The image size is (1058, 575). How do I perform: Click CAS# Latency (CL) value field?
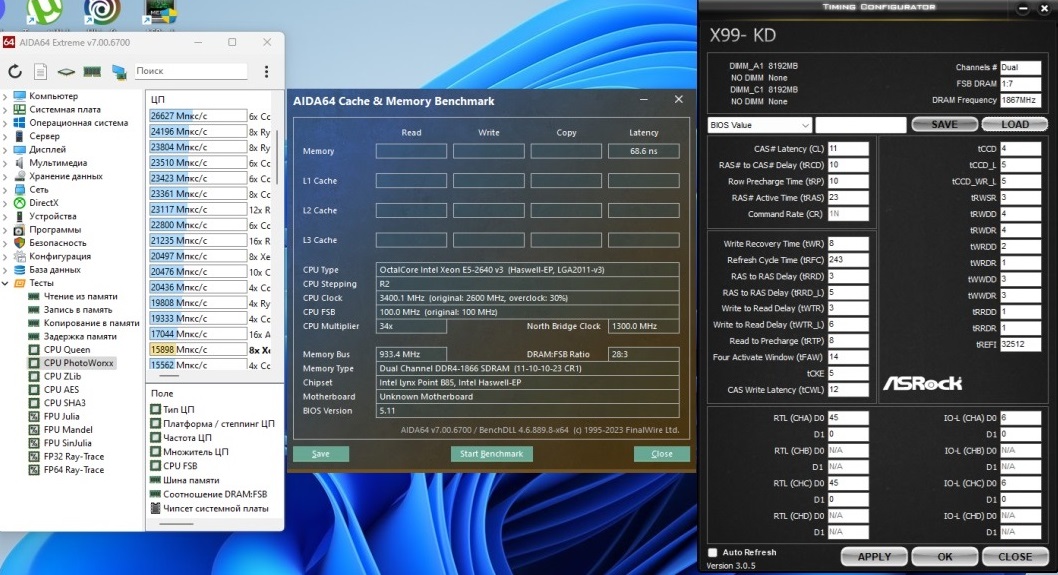[x=847, y=148]
